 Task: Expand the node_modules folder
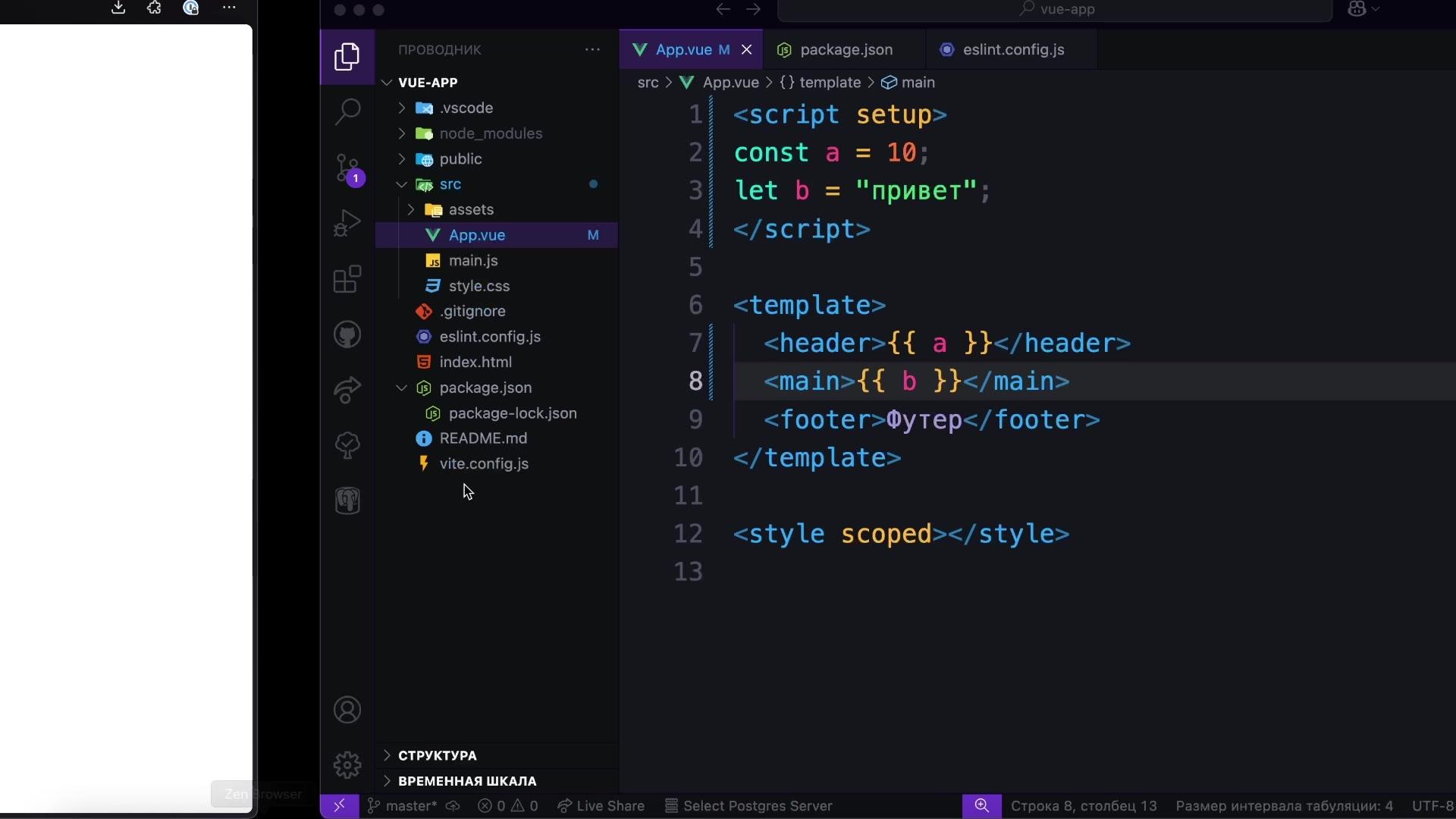tap(401, 133)
